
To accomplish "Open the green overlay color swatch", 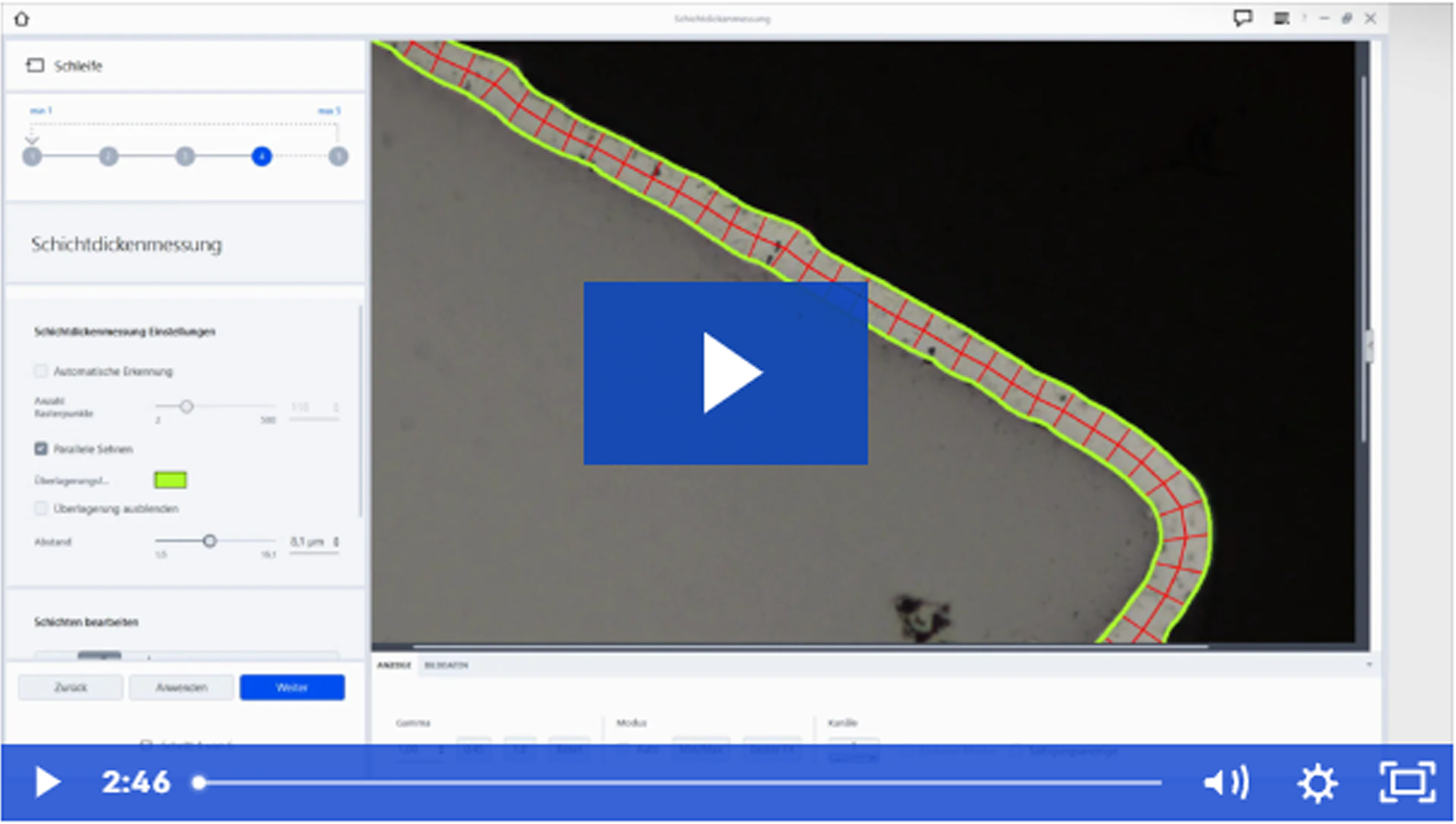I will (x=170, y=480).
